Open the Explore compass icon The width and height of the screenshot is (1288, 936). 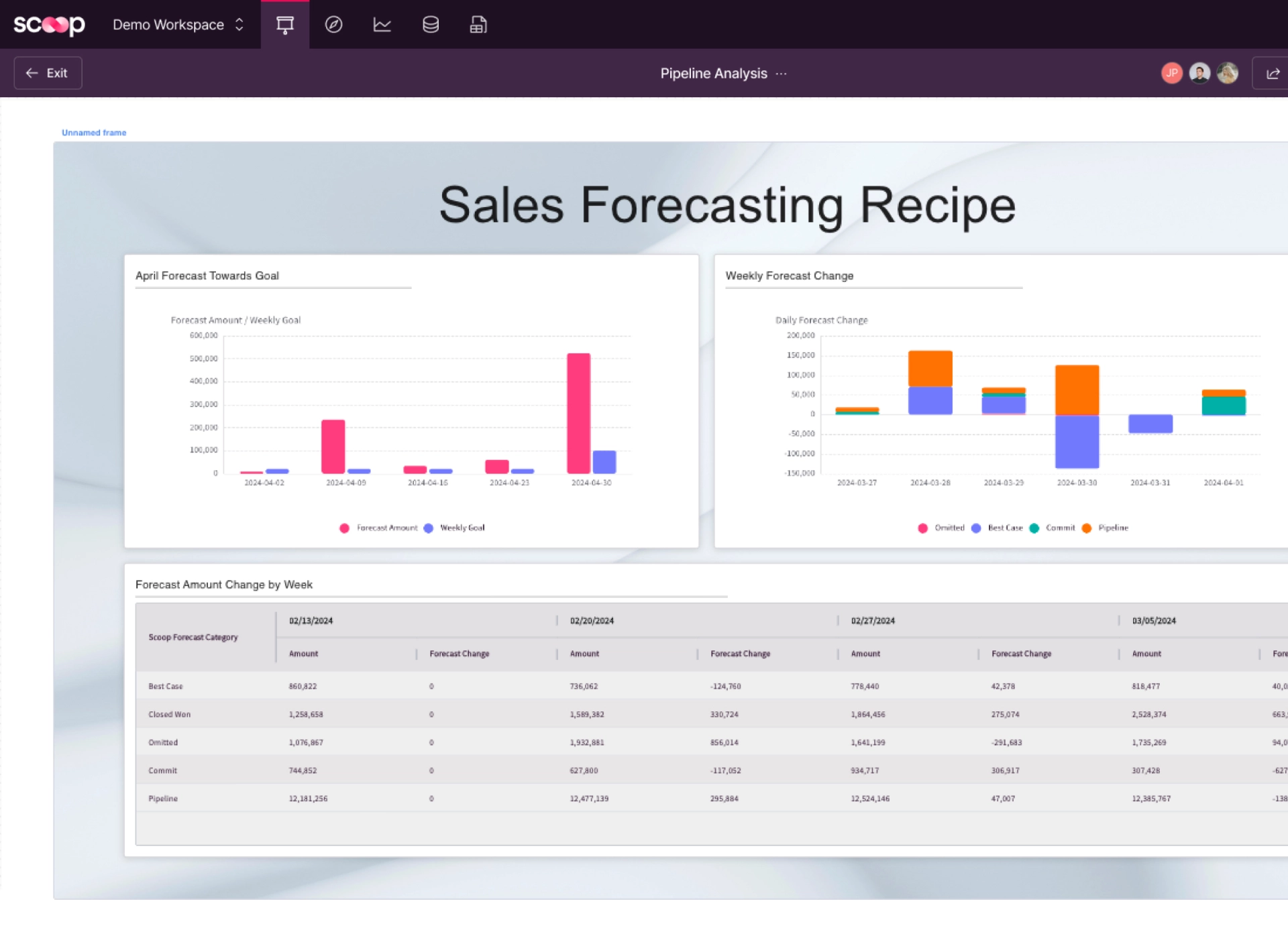point(333,24)
